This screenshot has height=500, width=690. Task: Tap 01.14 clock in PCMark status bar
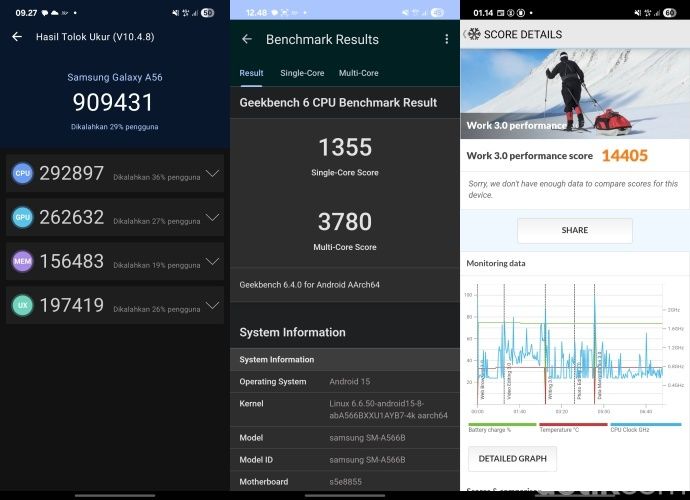coord(483,13)
